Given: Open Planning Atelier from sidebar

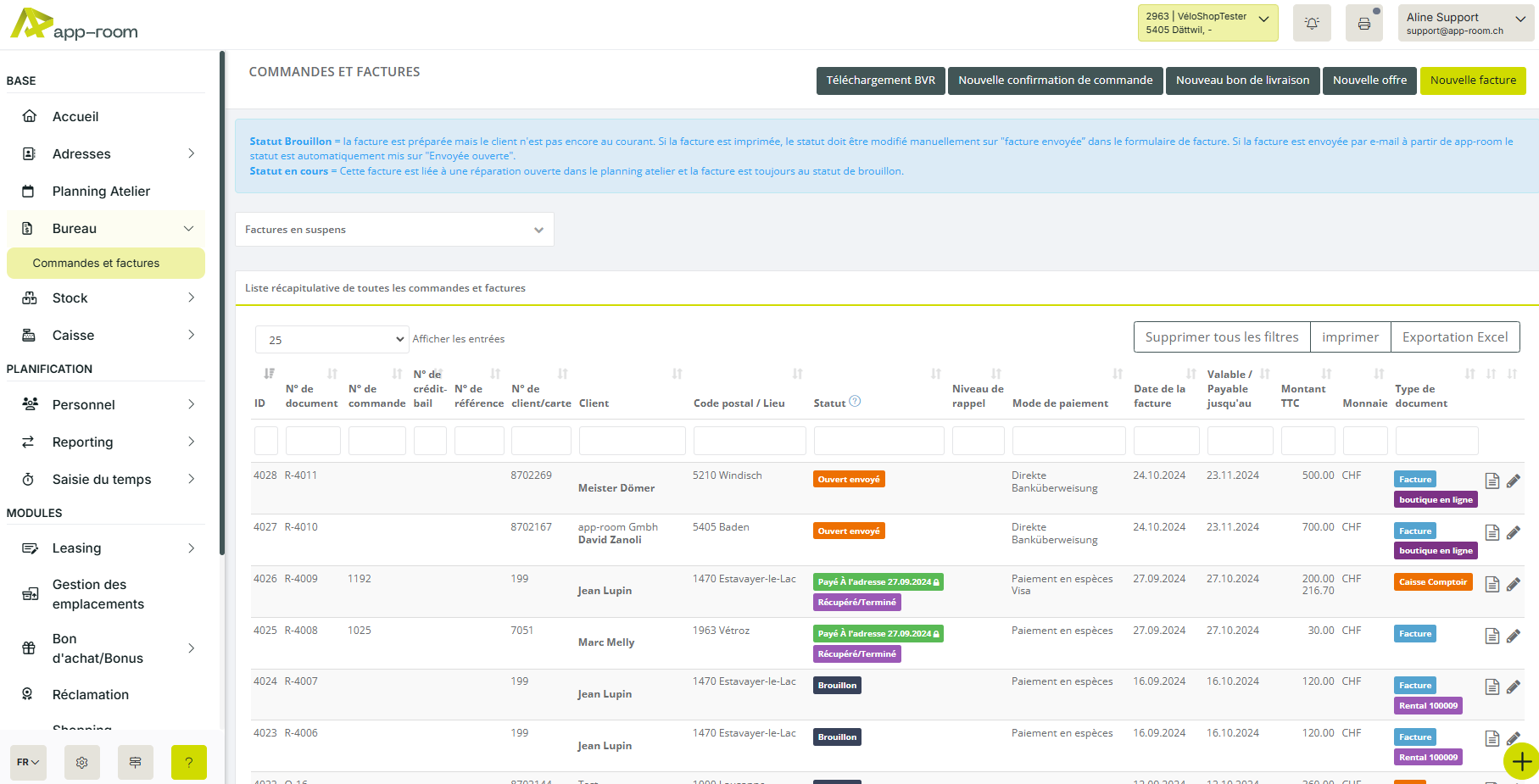Looking at the screenshot, I should 101,192.
